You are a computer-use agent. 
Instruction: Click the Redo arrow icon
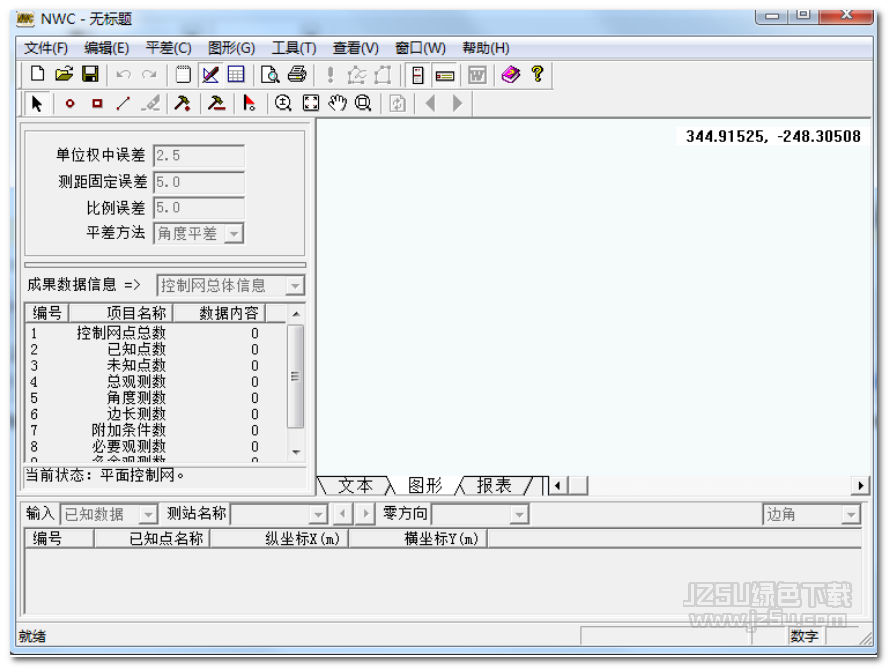coord(149,74)
